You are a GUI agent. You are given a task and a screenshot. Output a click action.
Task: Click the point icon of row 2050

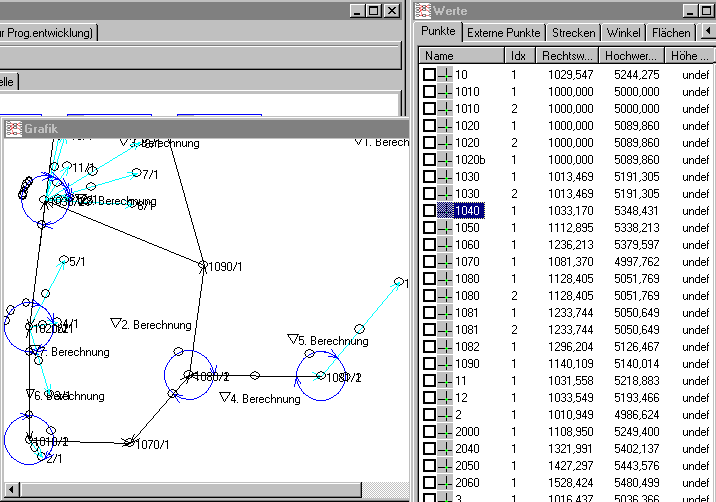[x=445, y=465]
